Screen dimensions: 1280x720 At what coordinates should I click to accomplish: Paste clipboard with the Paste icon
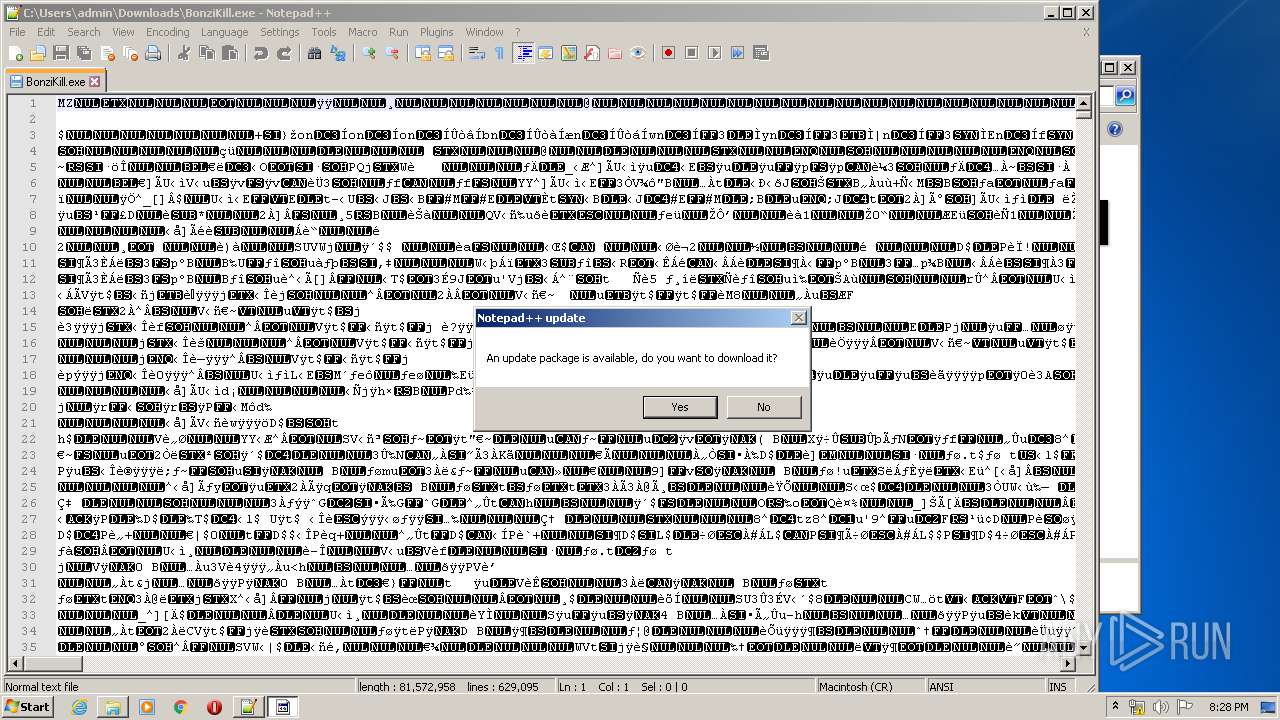tap(229, 53)
